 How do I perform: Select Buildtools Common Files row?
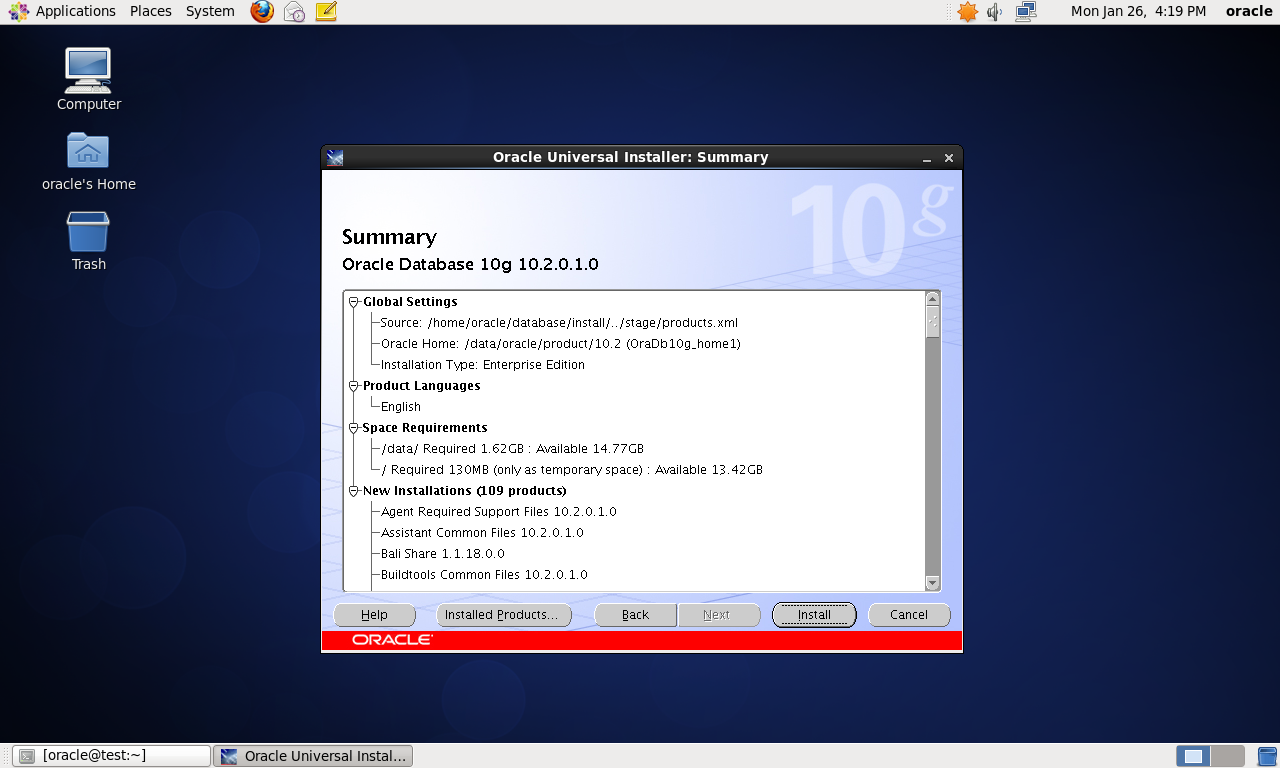pyautogui.click(x=484, y=575)
